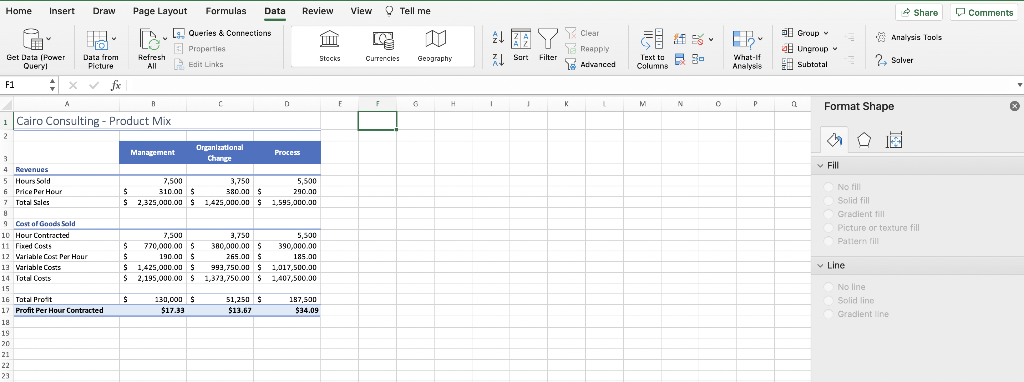
Task: Expand the formula bar
Action: [x=1019, y=85]
